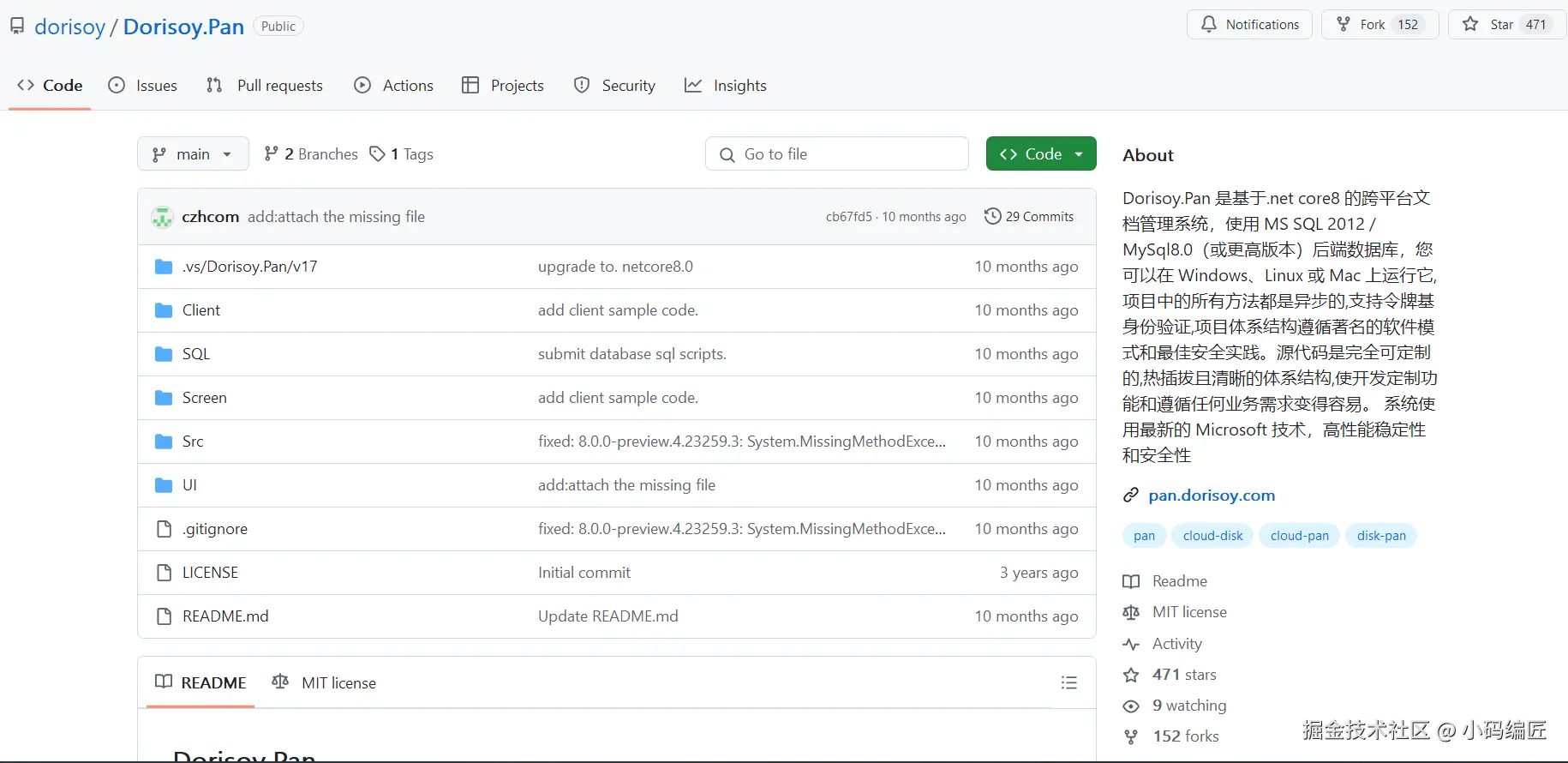Click the Fork repository icon

(1344, 25)
